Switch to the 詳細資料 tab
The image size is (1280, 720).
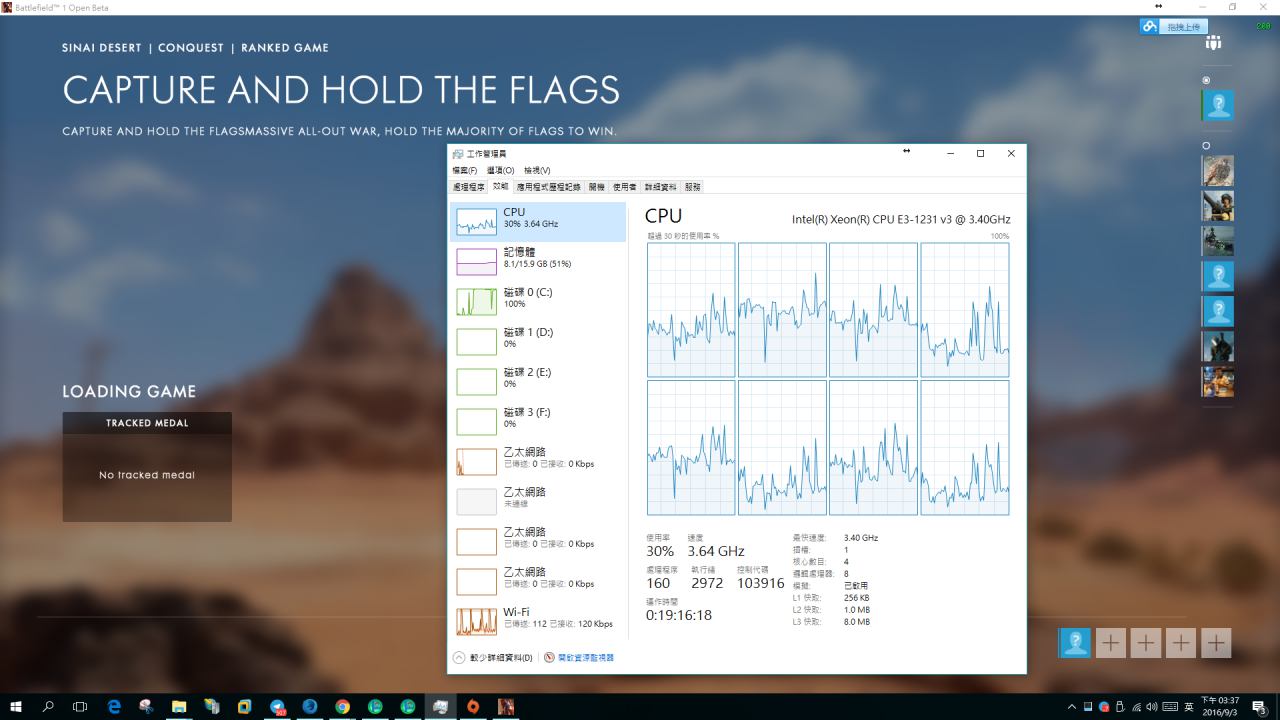(660, 187)
